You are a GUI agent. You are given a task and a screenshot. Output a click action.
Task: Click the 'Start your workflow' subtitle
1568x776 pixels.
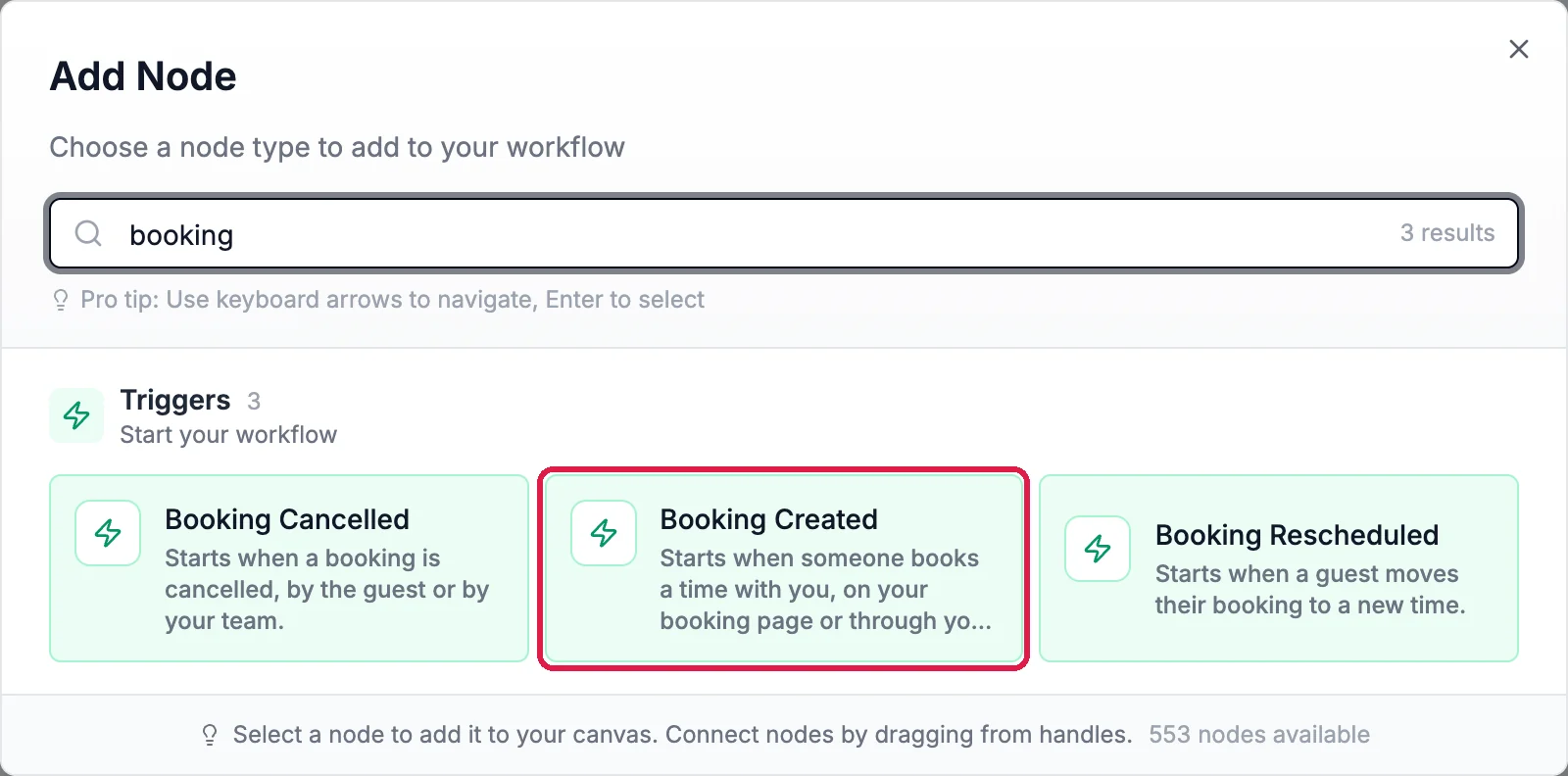(x=228, y=435)
